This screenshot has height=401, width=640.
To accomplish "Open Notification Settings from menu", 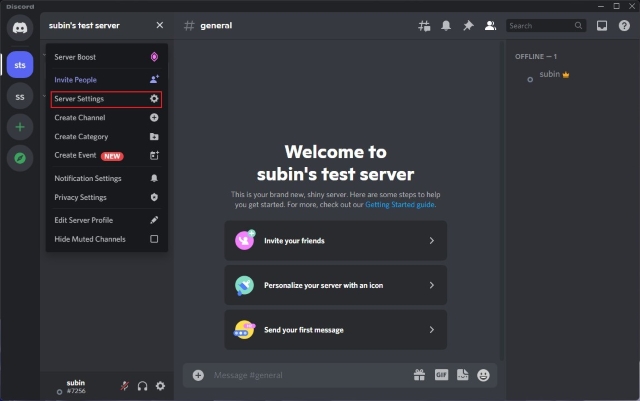I will pos(107,178).
